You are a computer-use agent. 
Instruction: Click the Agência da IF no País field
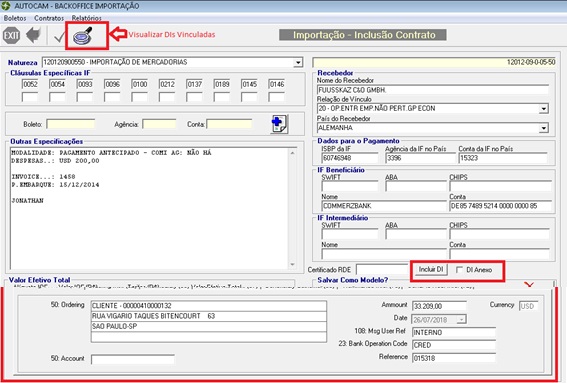point(421,158)
